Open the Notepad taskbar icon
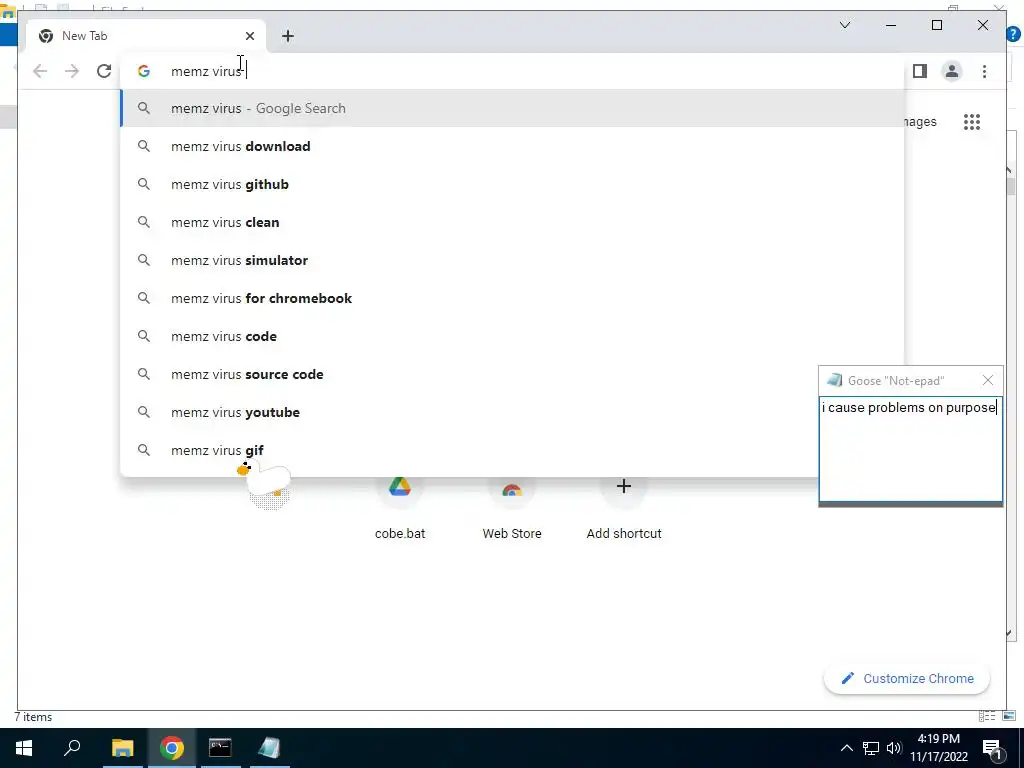1024x768 pixels. (x=269, y=748)
